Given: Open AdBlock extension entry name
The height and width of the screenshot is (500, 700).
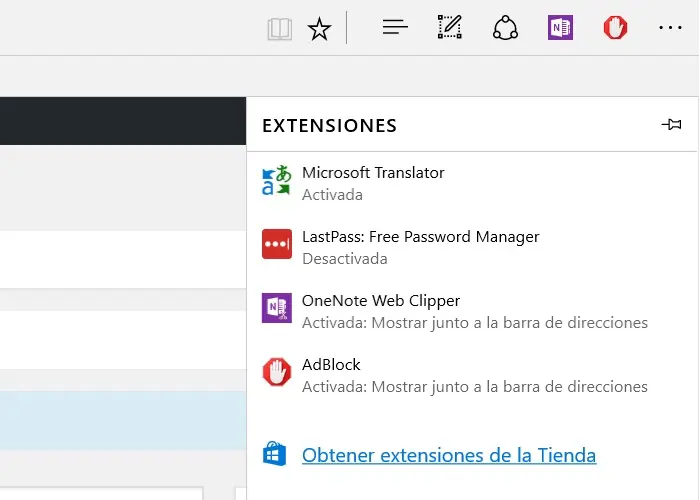Looking at the screenshot, I should point(331,365).
